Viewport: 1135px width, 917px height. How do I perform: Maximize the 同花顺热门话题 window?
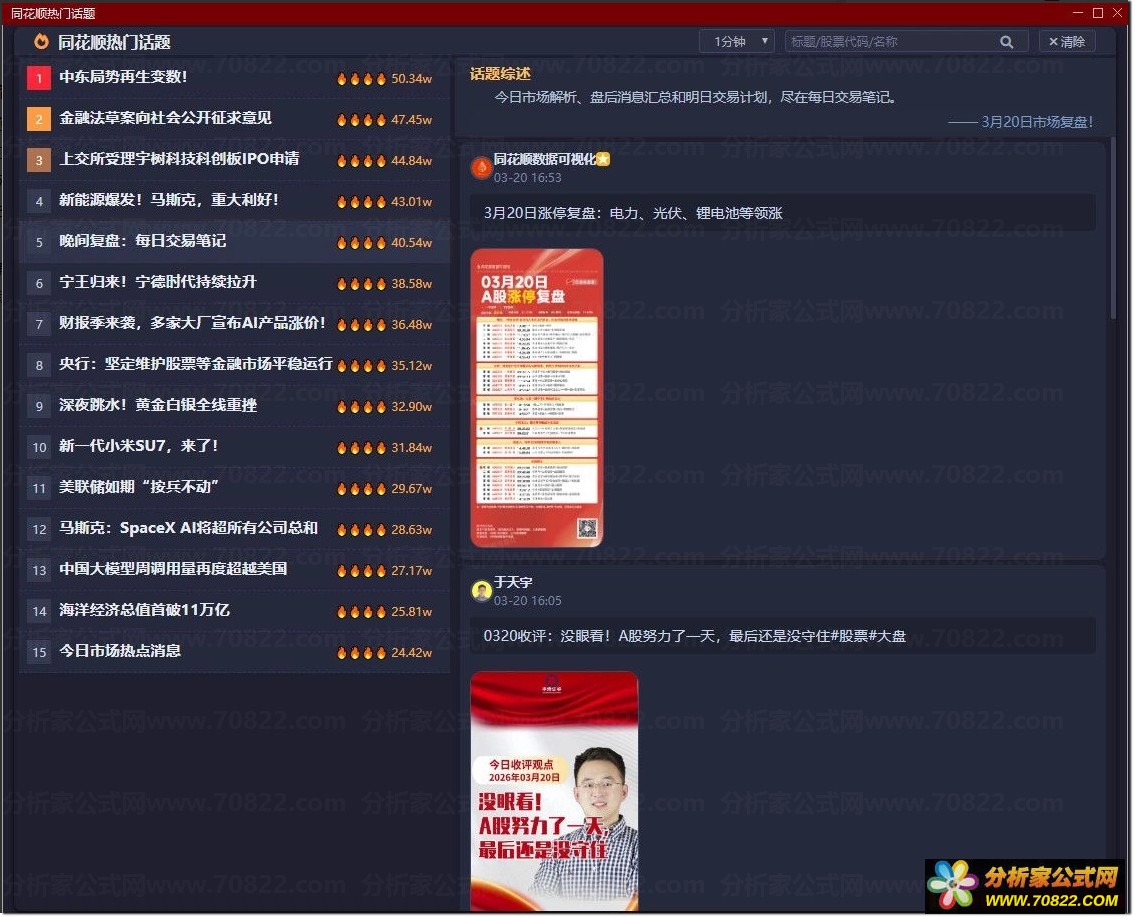click(1100, 12)
